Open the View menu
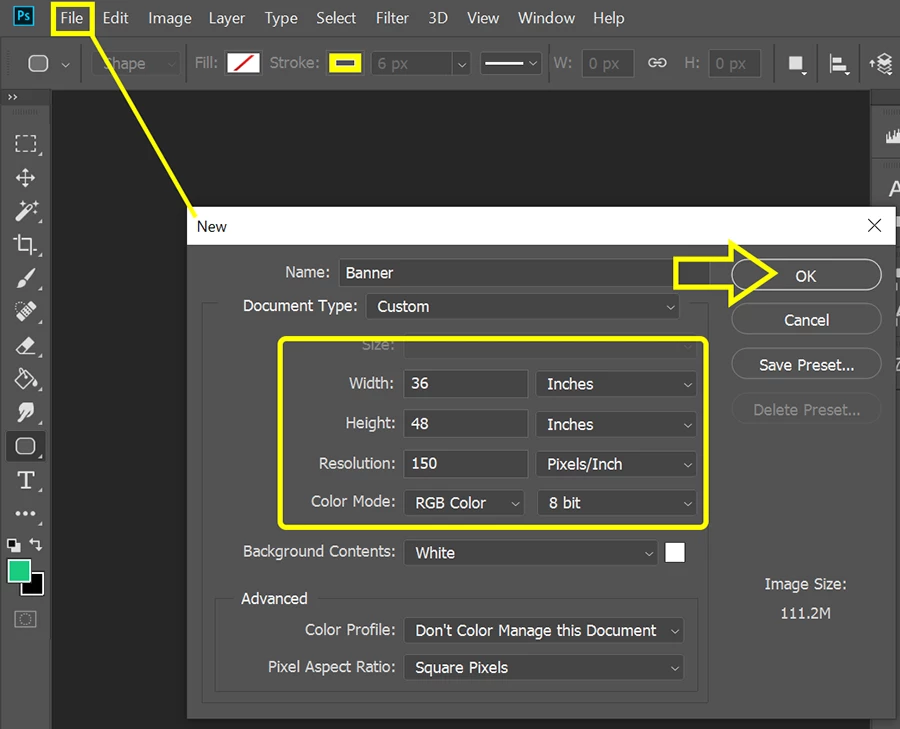This screenshot has height=729, width=900. pos(483,18)
